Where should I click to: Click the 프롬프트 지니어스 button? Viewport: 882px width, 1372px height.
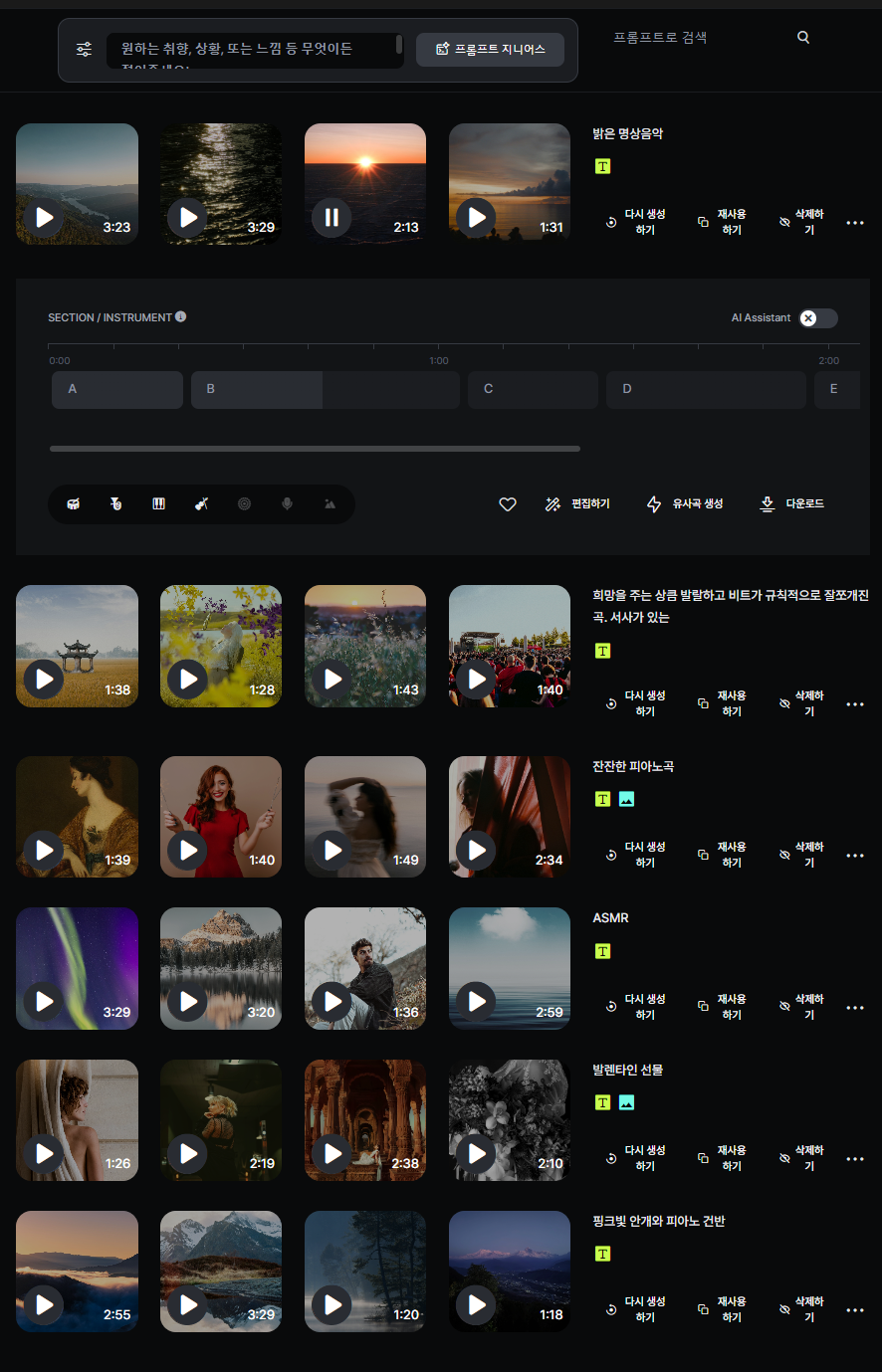pos(490,50)
